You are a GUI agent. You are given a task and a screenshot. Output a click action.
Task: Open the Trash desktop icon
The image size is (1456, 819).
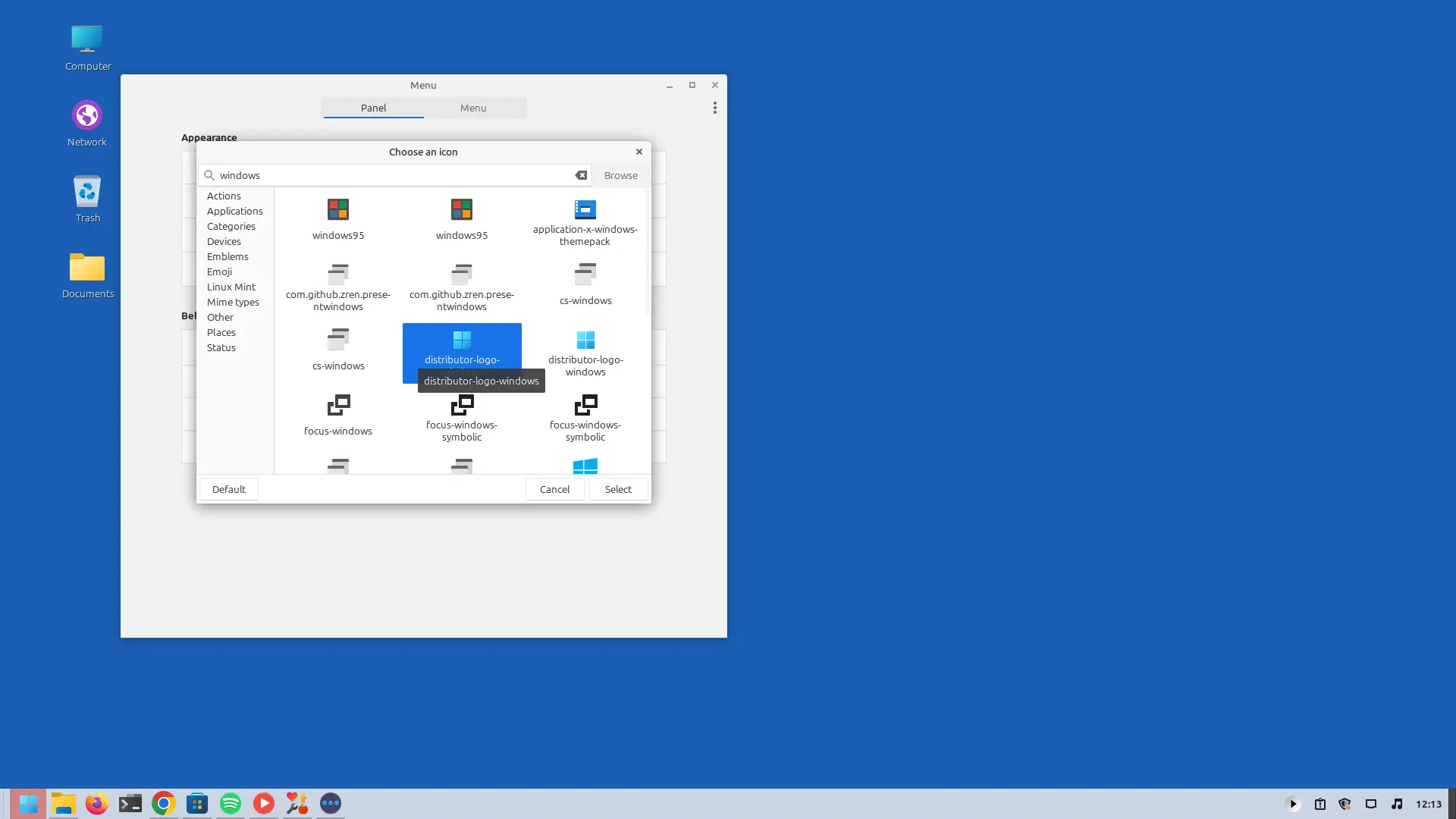tap(87, 199)
